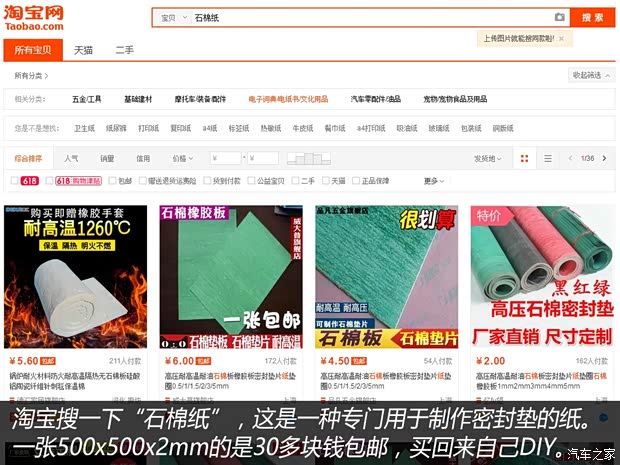Open the 发货地 dropdown
This screenshot has width=620, height=465.
point(488,159)
